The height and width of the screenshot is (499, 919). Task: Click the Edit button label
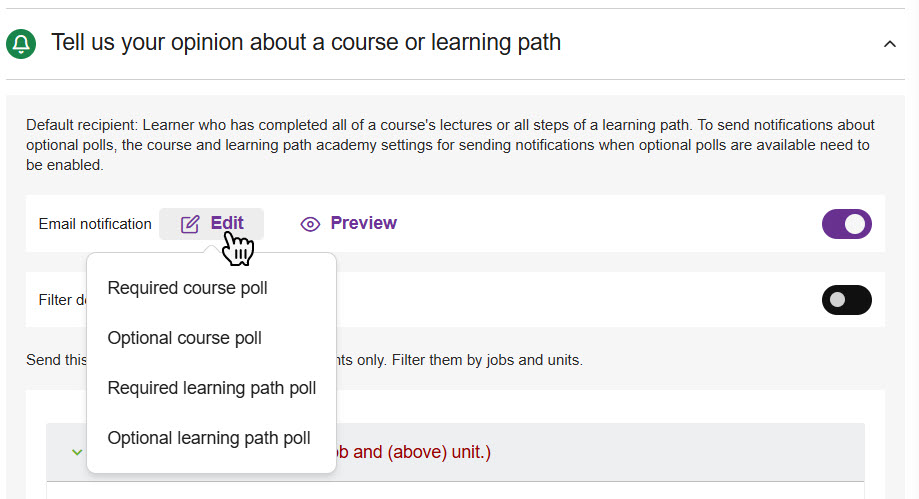[227, 224]
